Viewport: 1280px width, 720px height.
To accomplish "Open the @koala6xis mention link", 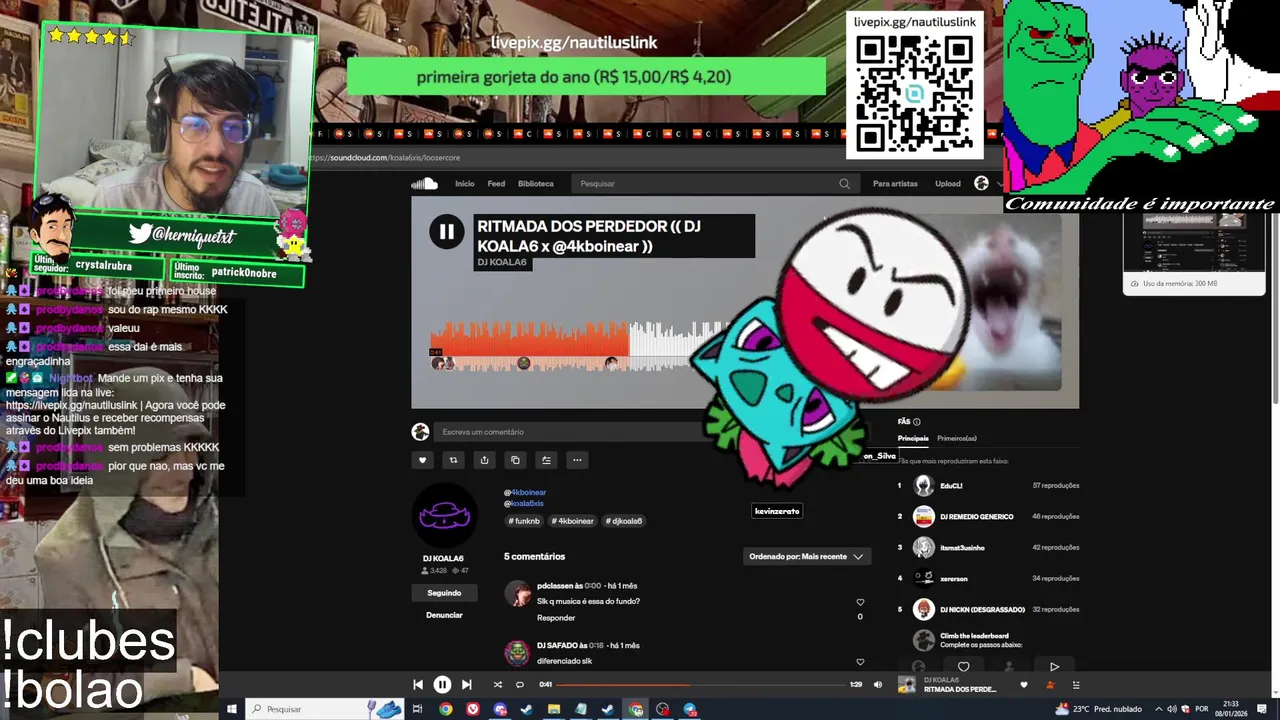I will 524,503.
